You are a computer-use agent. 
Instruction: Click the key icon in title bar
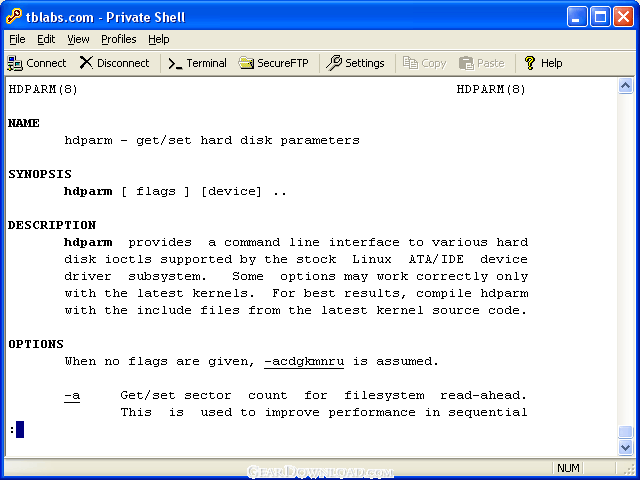coord(14,16)
